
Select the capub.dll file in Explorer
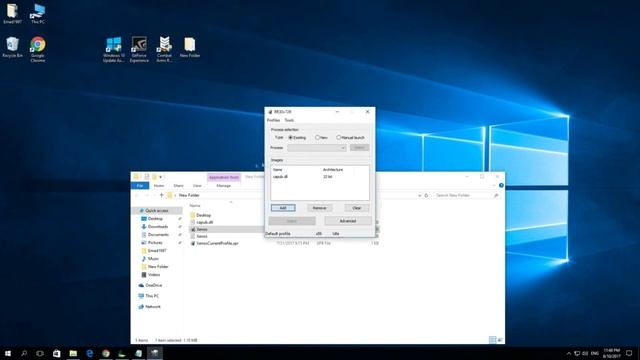pos(204,222)
